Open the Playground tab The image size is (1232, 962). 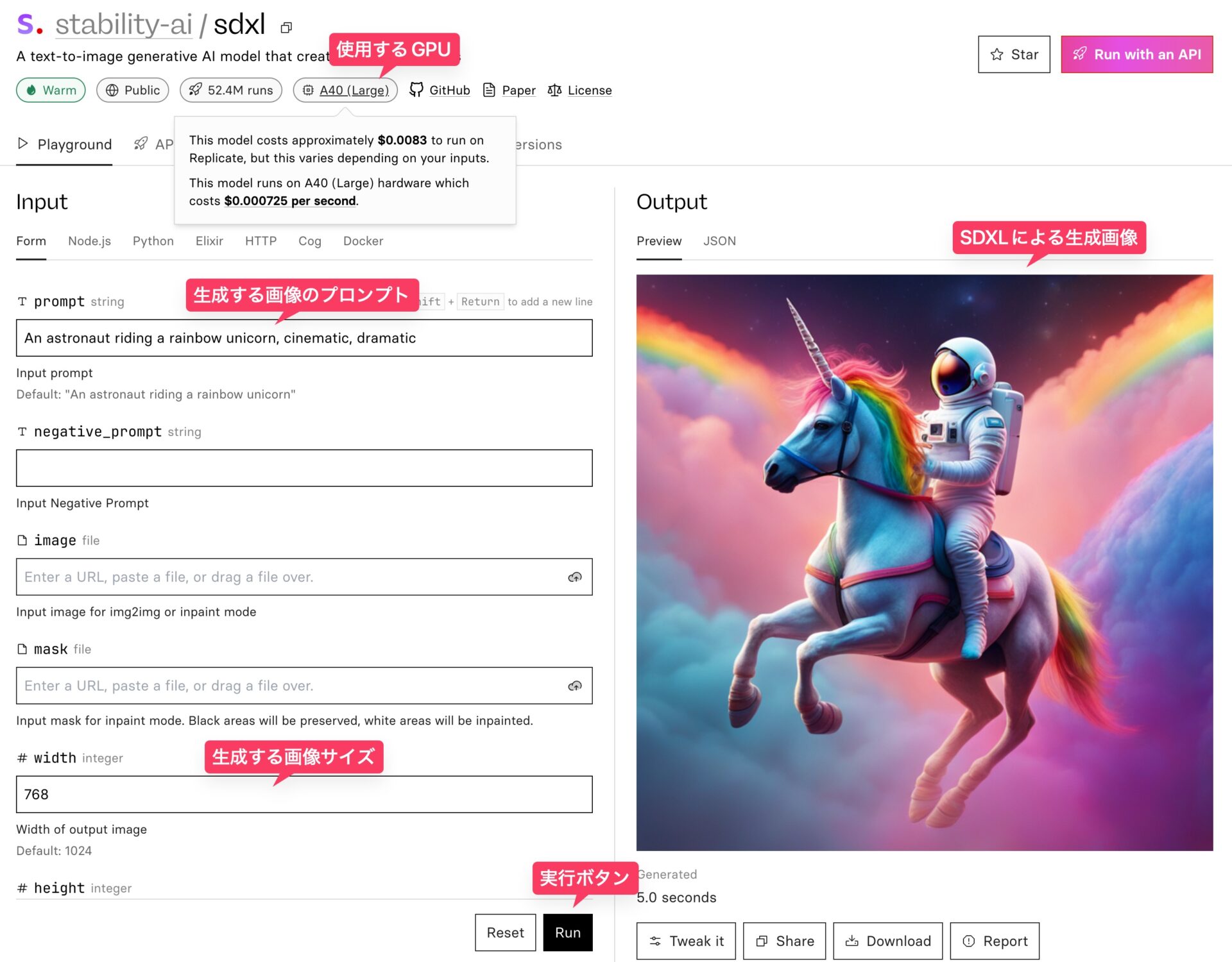[65, 144]
